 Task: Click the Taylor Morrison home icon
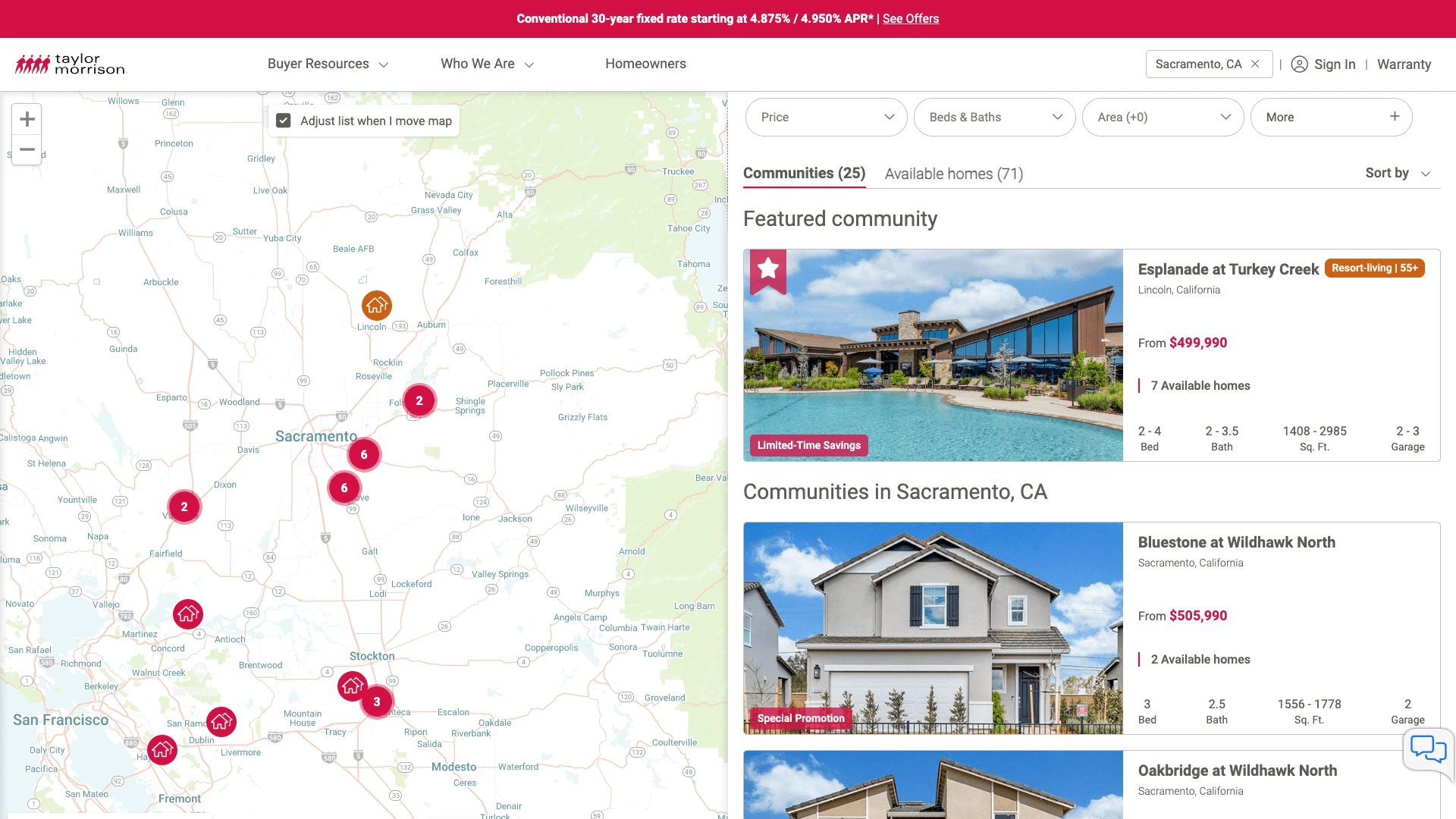[70, 63]
